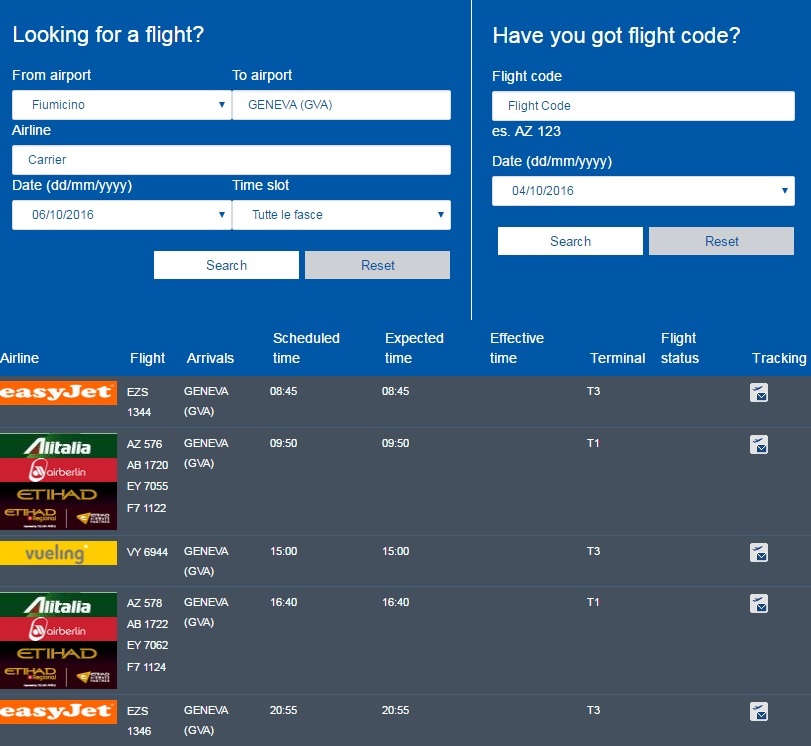This screenshot has height=746, width=811.
Task: Expand the Time slot dropdown
Action: pos(341,215)
